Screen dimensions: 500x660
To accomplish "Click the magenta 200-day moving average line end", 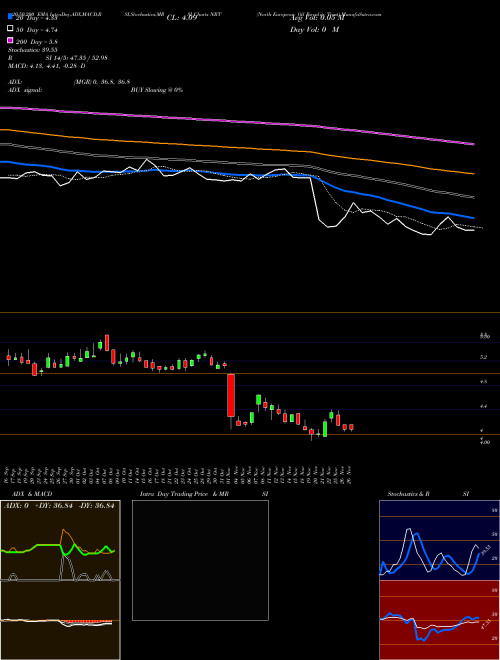I will [x=474, y=144].
